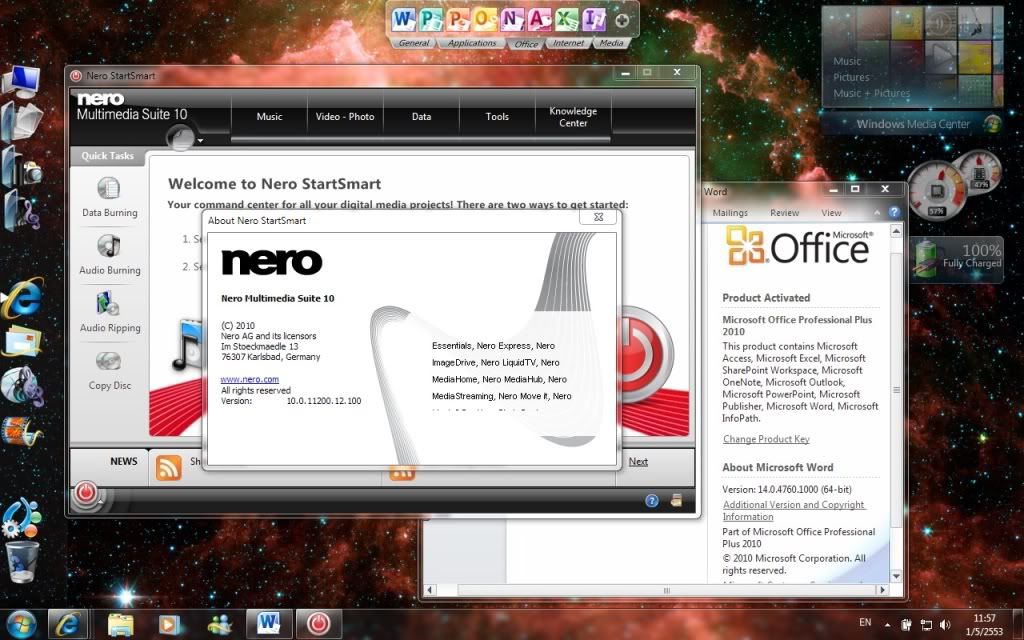Screen dimensions: 1024x640
Task: Open the www.nero.com link
Action: point(249,379)
